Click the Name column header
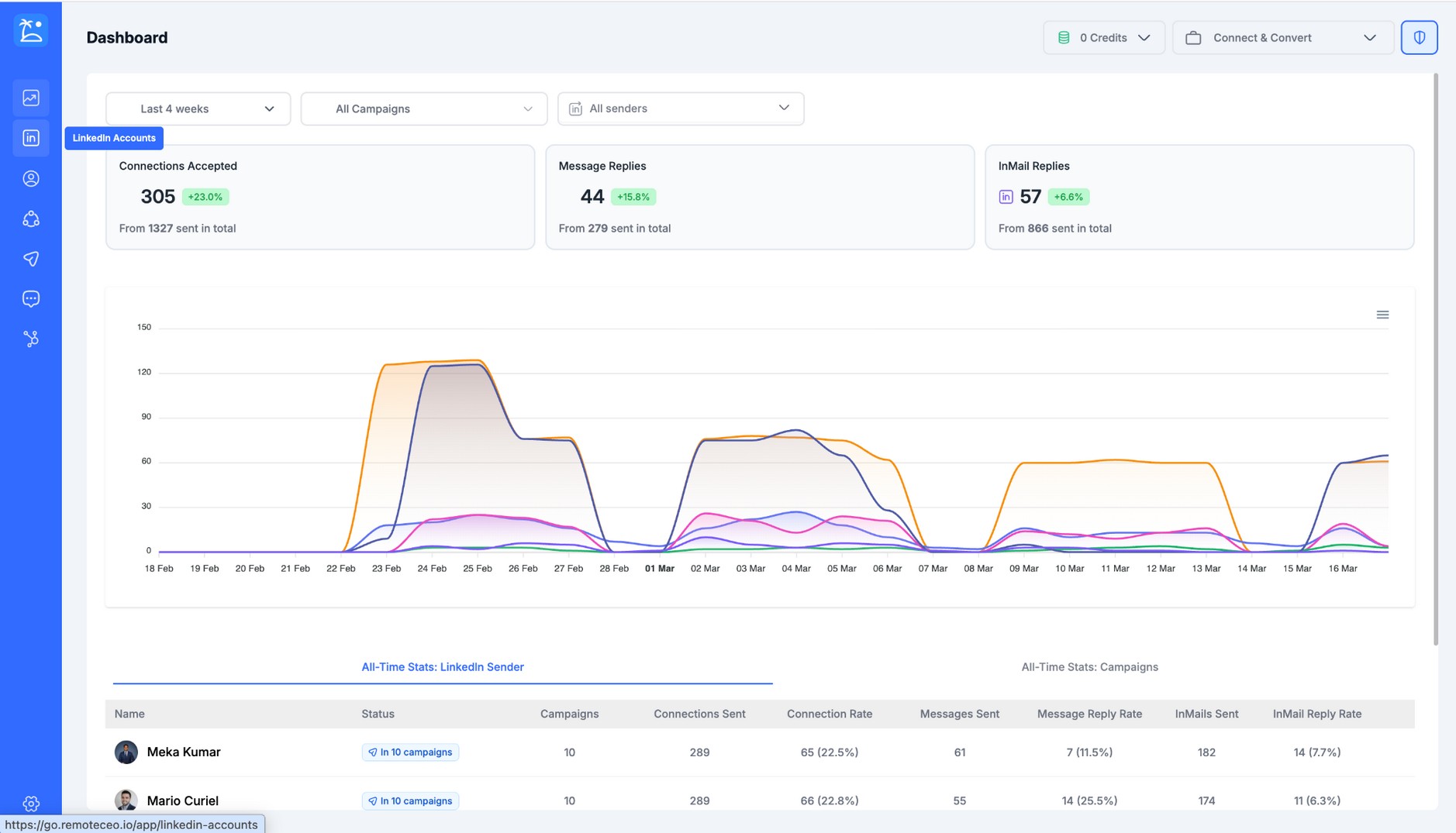Viewport: 1456px width, 833px height. pos(129,714)
